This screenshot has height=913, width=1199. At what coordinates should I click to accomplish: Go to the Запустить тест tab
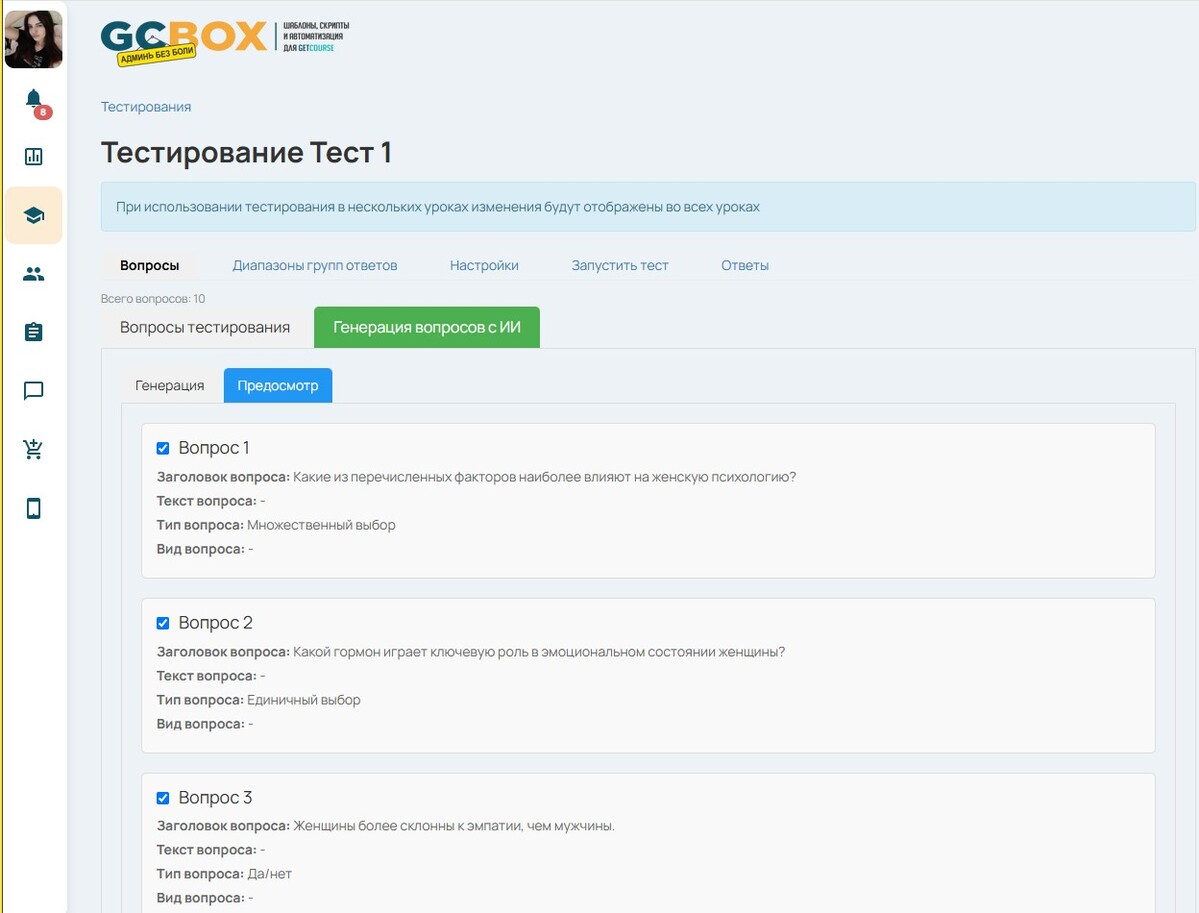click(x=620, y=266)
